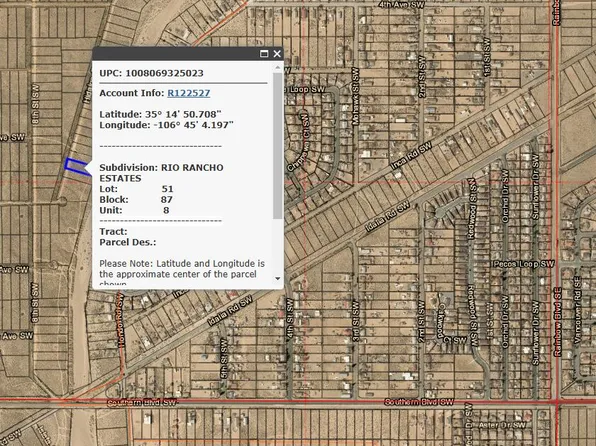Click the Parcel Des.: label
The image size is (596, 446).
128,242
